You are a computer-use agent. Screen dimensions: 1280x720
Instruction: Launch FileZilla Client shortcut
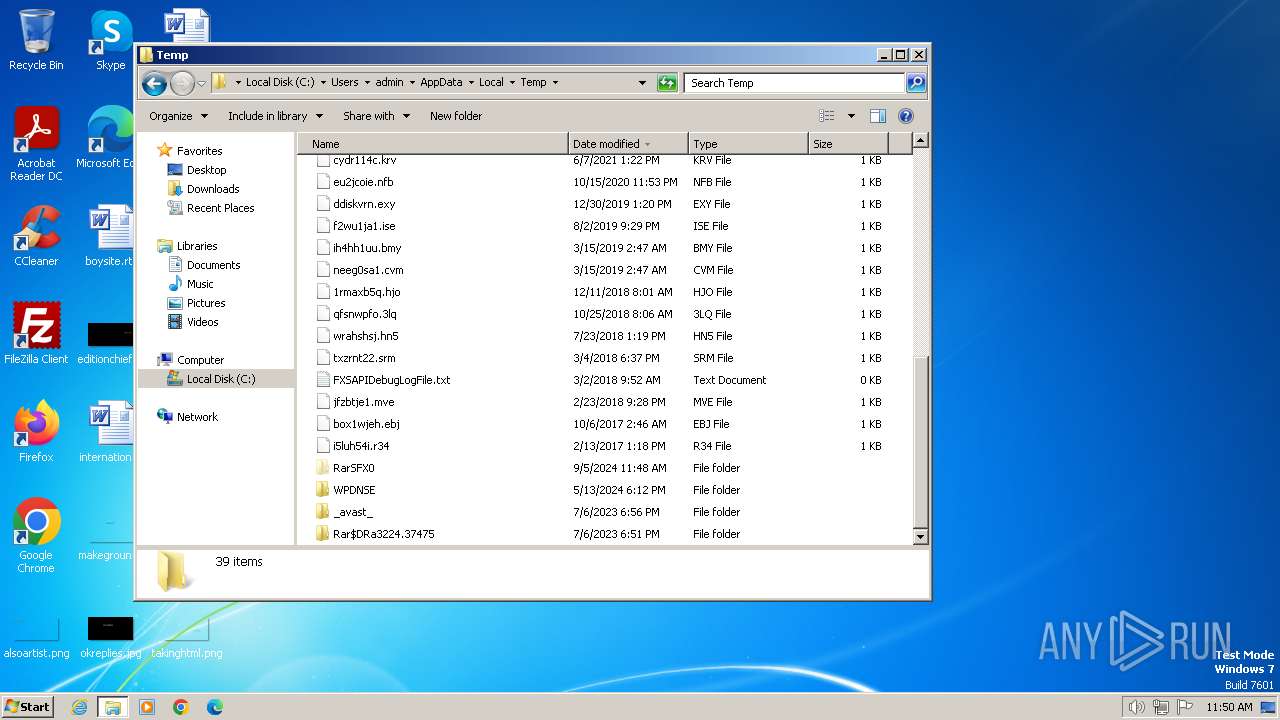36,333
